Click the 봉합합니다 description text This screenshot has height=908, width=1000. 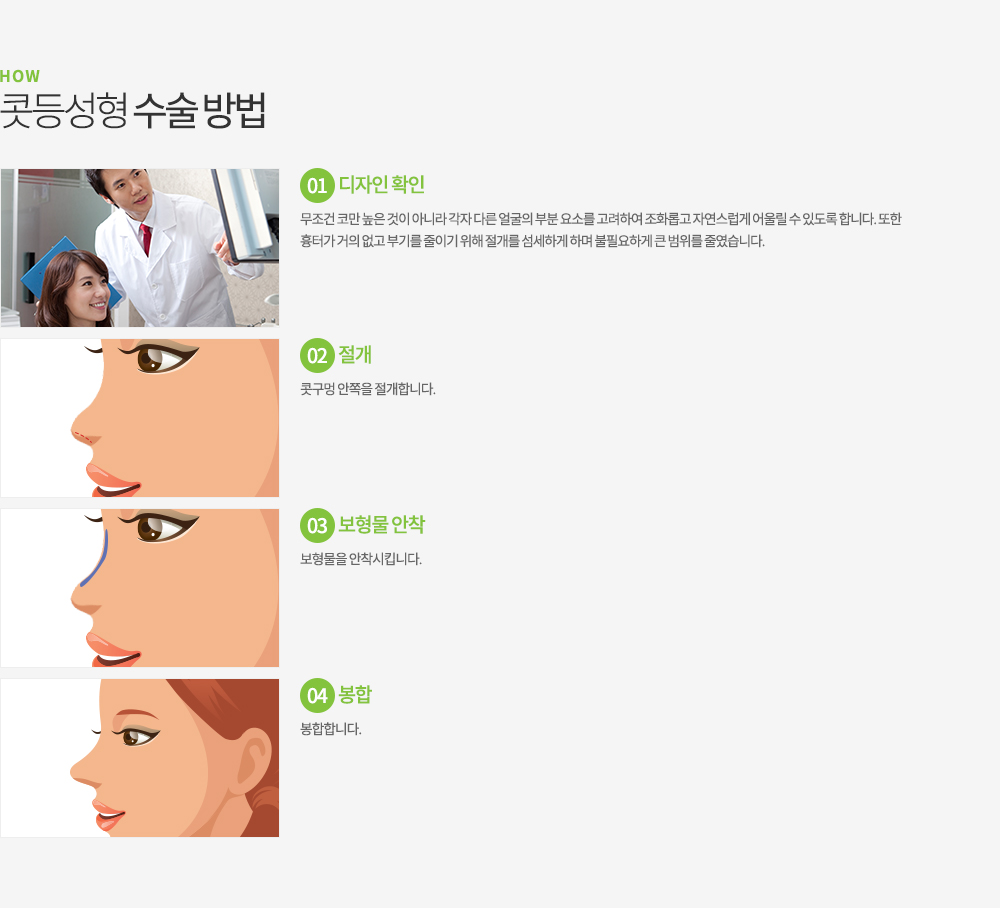pos(330,729)
